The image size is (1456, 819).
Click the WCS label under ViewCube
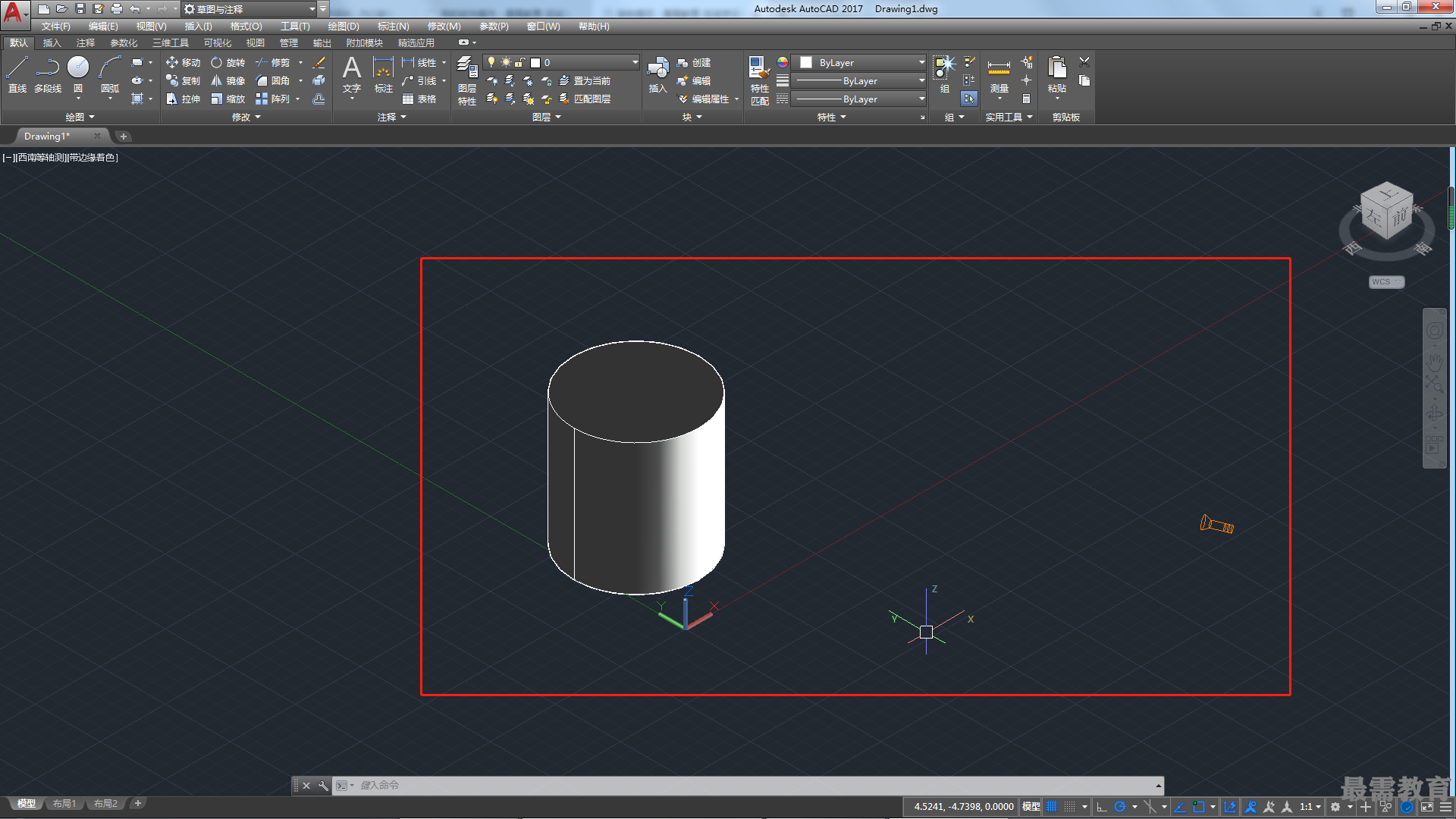pos(1386,282)
